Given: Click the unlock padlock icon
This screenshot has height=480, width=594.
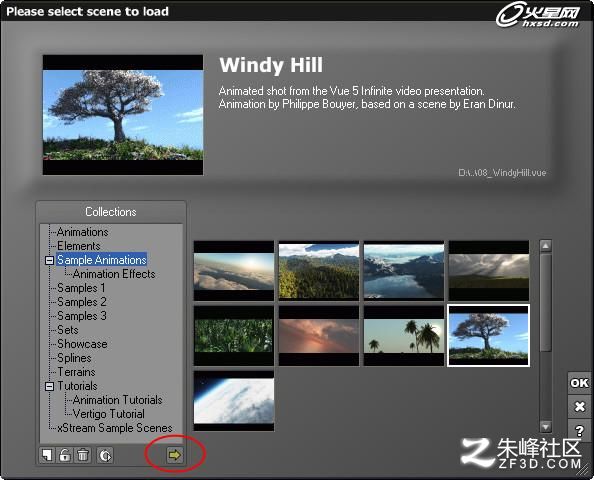Looking at the screenshot, I should coord(65,455).
